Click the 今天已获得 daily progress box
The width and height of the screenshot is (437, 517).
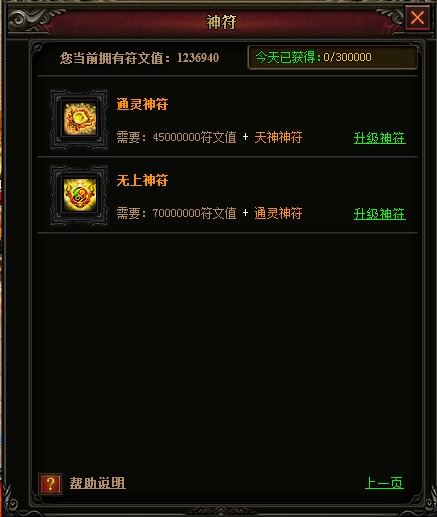[333, 57]
